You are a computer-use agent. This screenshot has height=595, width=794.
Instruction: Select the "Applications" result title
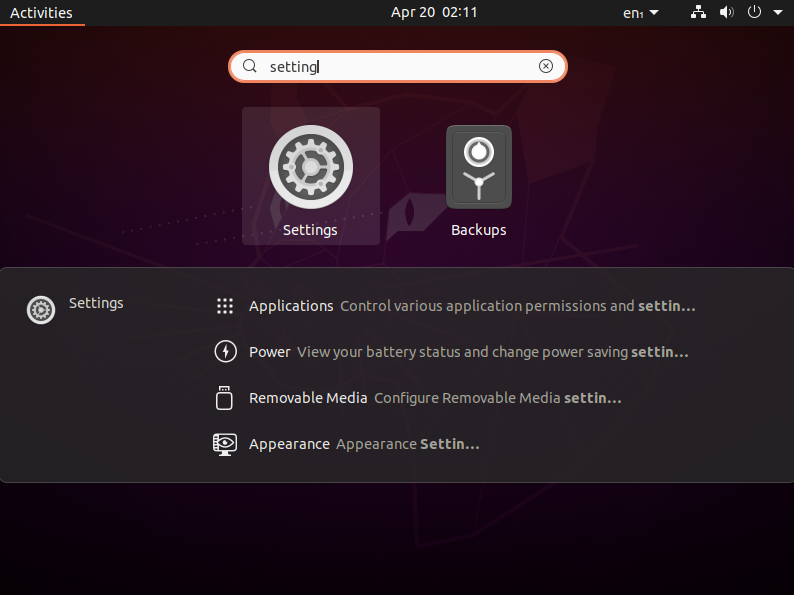pos(291,306)
